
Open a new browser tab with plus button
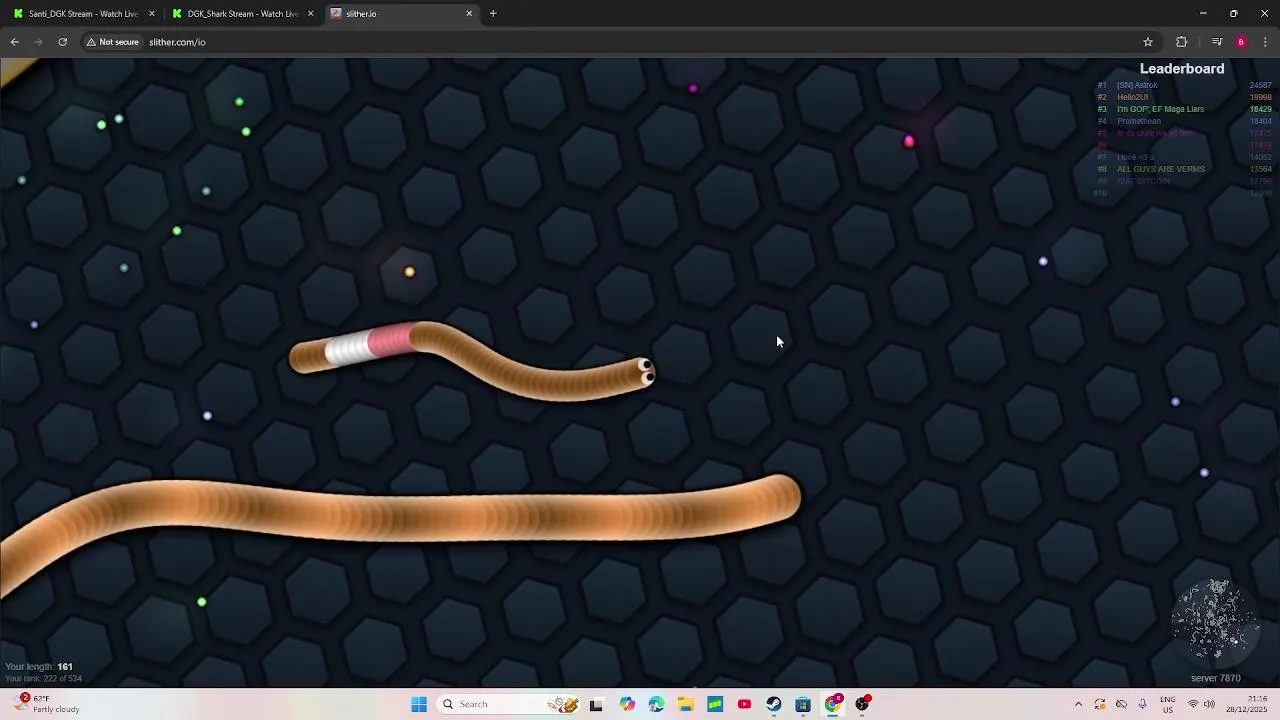pyautogui.click(x=493, y=14)
